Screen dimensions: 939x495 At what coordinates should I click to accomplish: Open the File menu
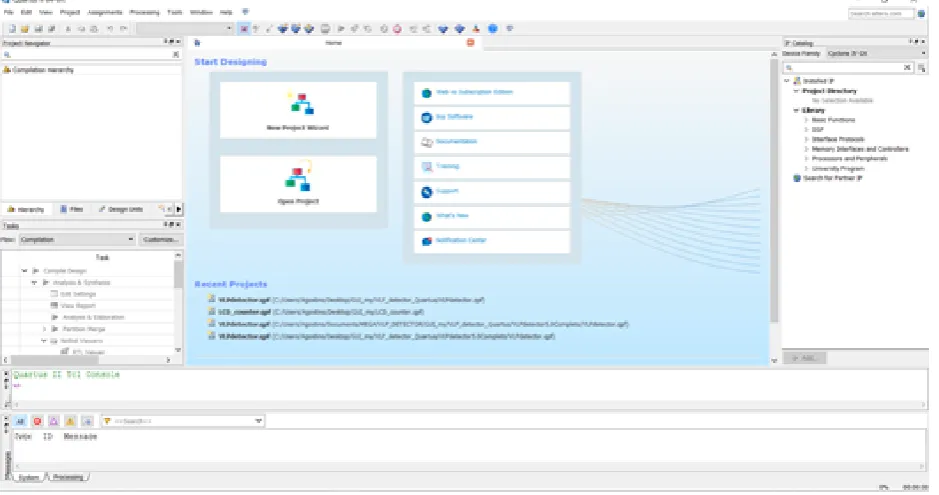click(8, 12)
